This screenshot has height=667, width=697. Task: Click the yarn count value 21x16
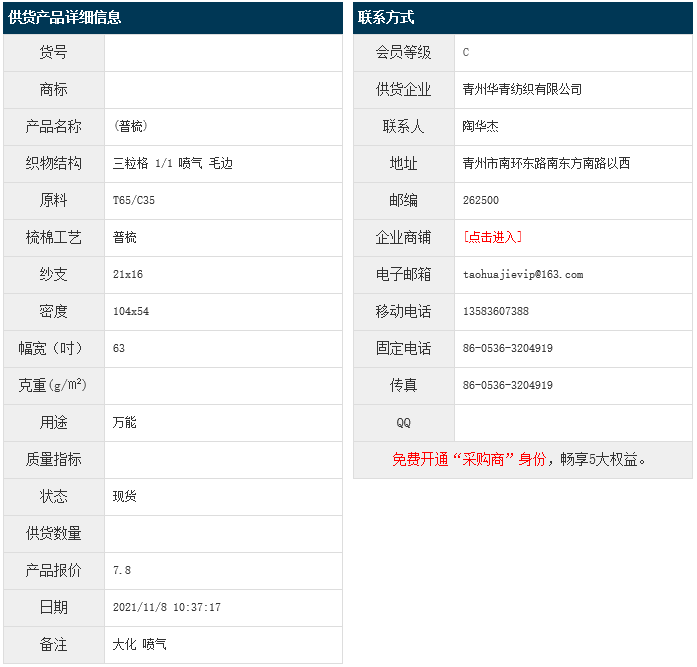click(128, 274)
